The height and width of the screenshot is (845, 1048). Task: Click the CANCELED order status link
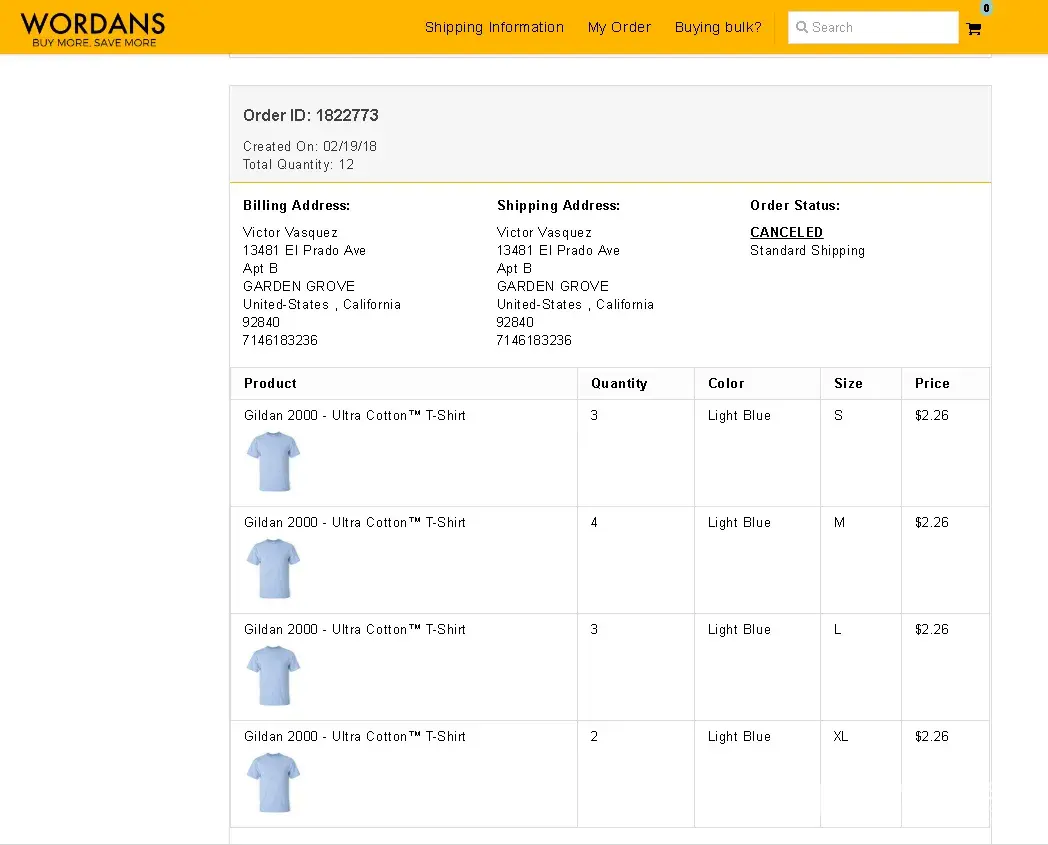coord(786,232)
